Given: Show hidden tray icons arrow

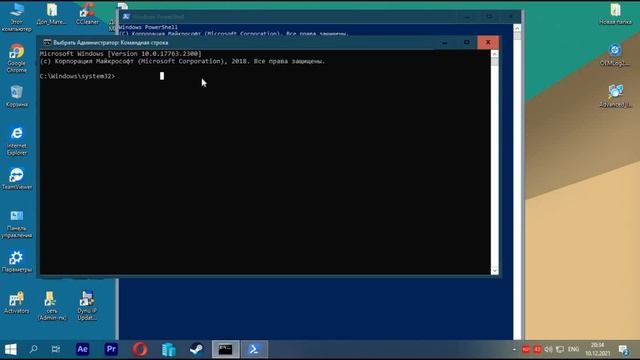Looking at the screenshot, I should tap(514, 349).
